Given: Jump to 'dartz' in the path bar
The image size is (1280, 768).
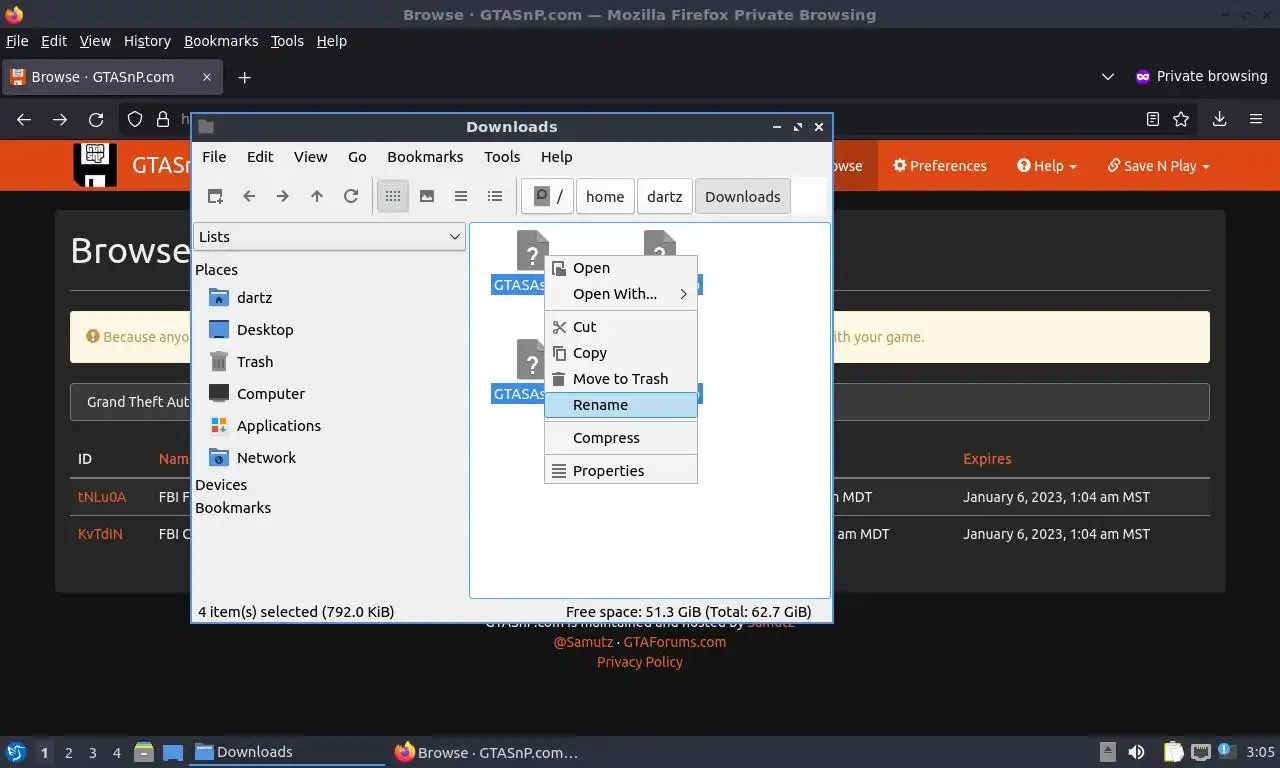Looking at the screenshot, I should click(665, 196).
